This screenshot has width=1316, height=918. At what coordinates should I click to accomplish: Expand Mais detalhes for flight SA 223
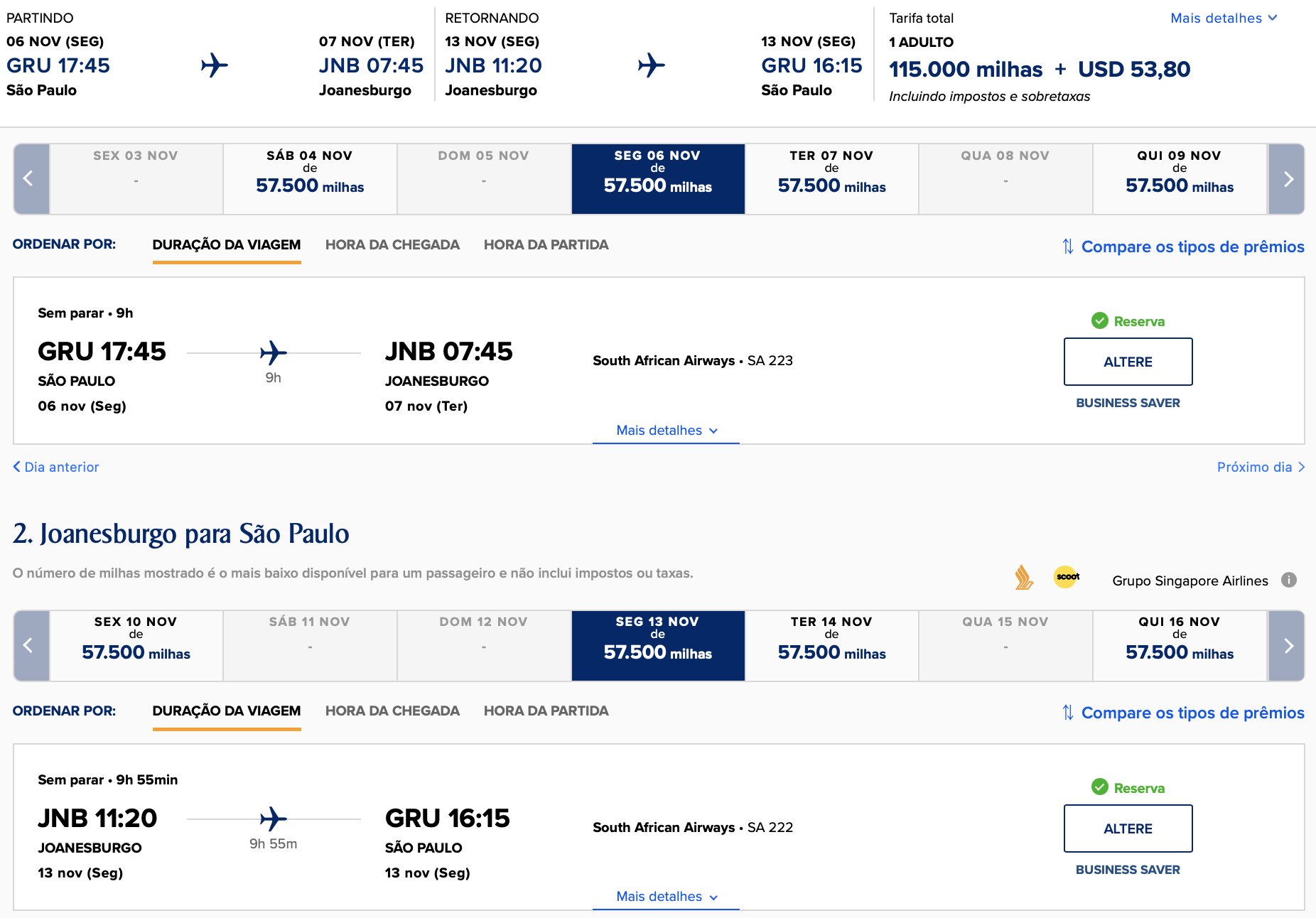[x=667, y=431]
